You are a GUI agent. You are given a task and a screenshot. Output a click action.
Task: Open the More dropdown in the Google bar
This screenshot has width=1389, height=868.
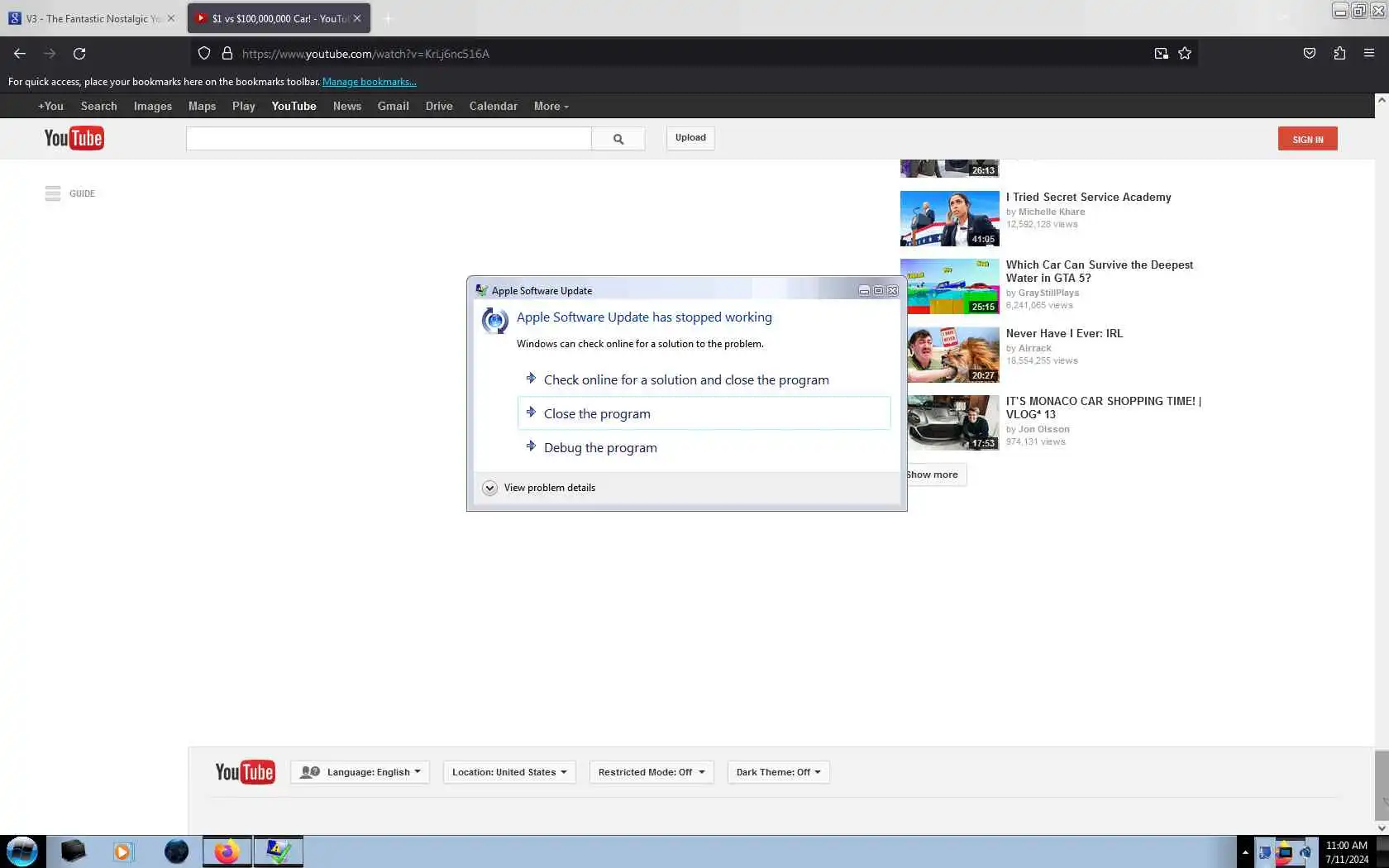click(x=551, y=106)
